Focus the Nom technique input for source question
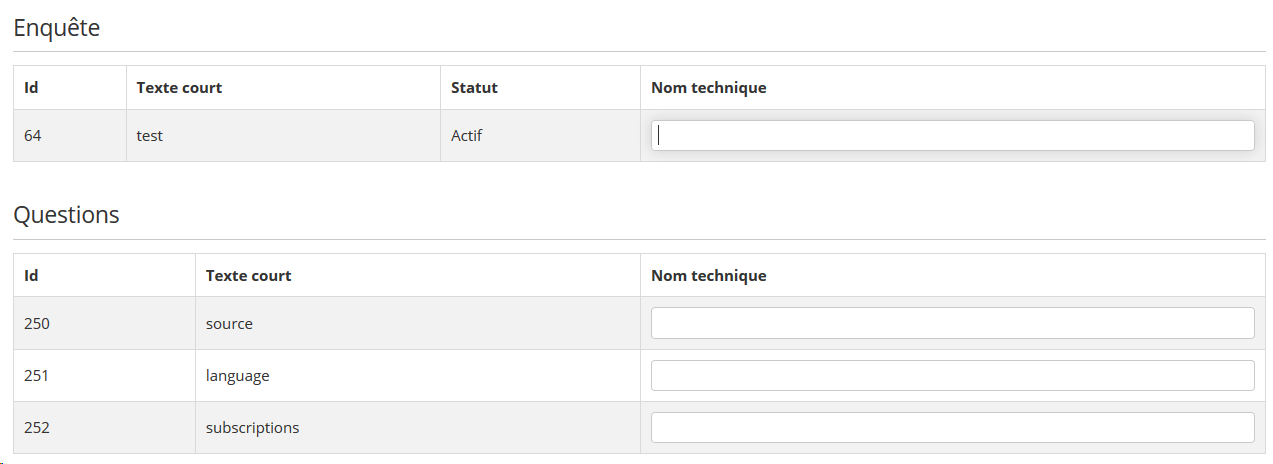This screenshot has height=464, width=1273. (x=952, y=323)
